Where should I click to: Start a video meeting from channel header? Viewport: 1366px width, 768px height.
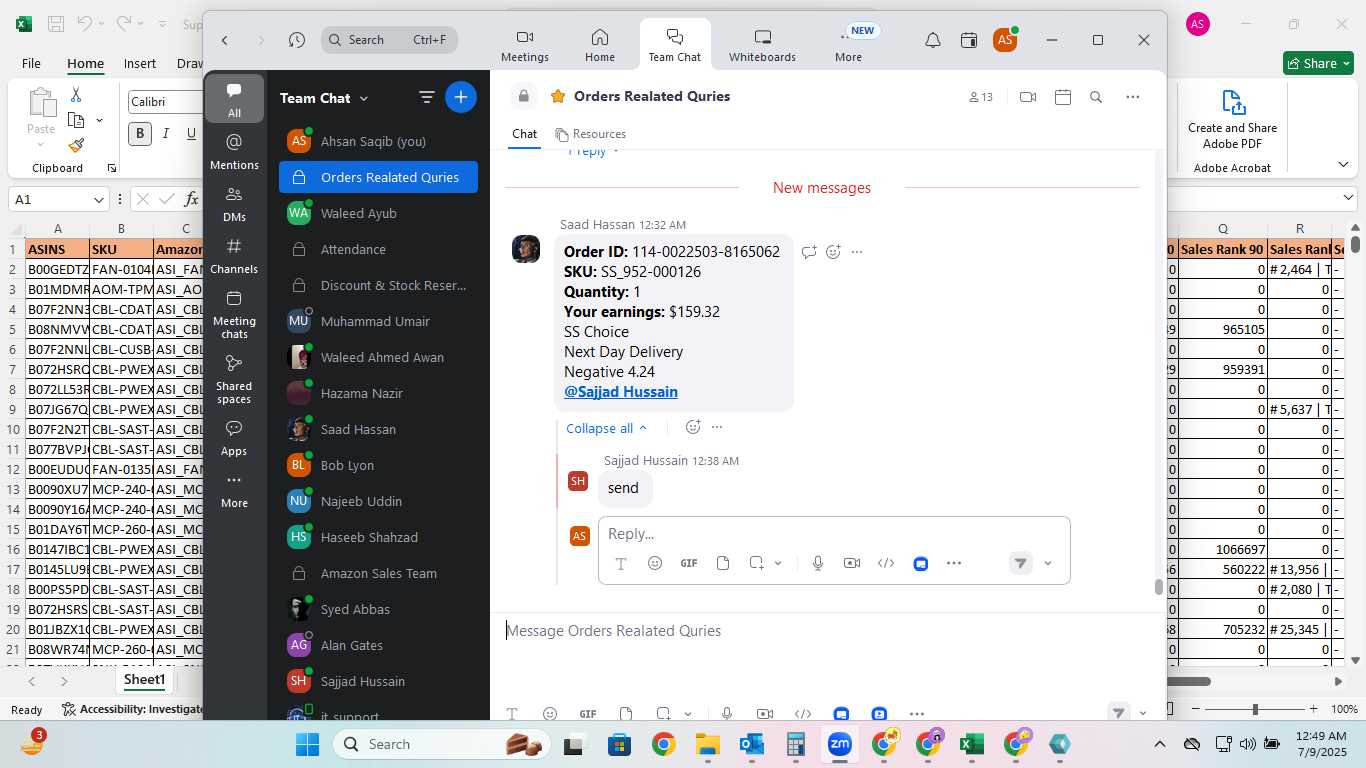click(1027, 97)
